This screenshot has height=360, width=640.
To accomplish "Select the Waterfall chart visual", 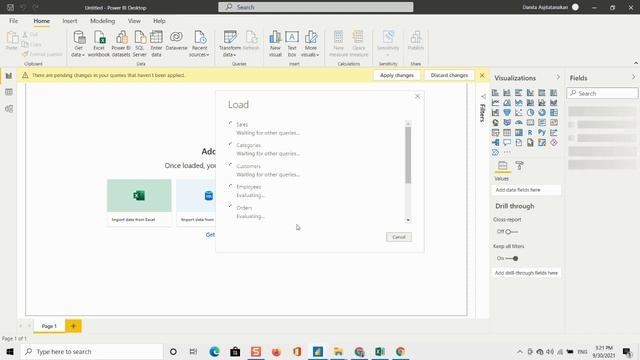I will [x=495, y=112].
